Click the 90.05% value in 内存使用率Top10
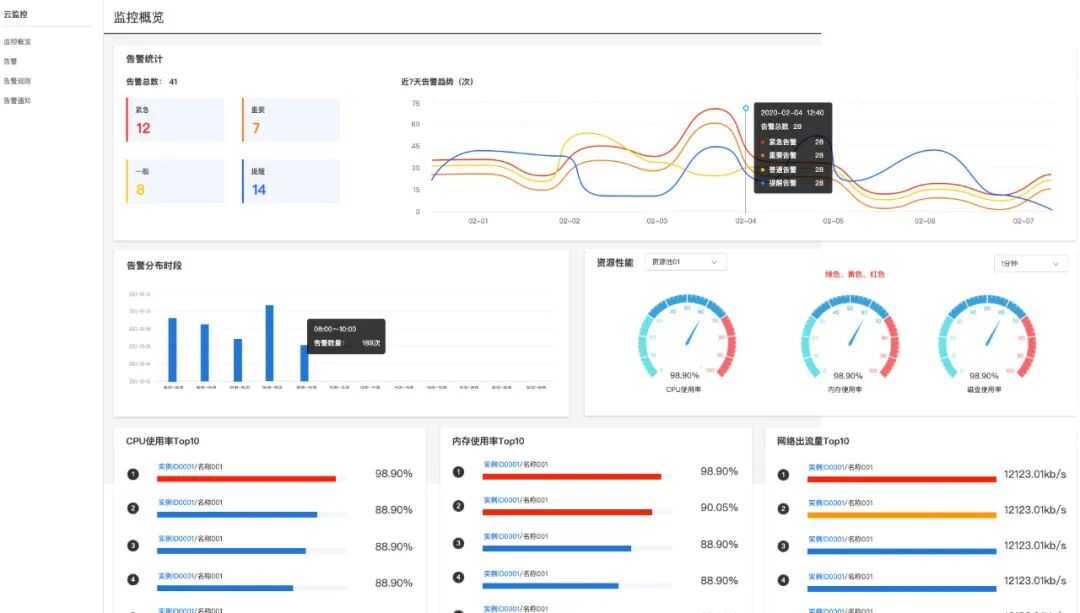Screen dimensions: 1080x613 719,508
